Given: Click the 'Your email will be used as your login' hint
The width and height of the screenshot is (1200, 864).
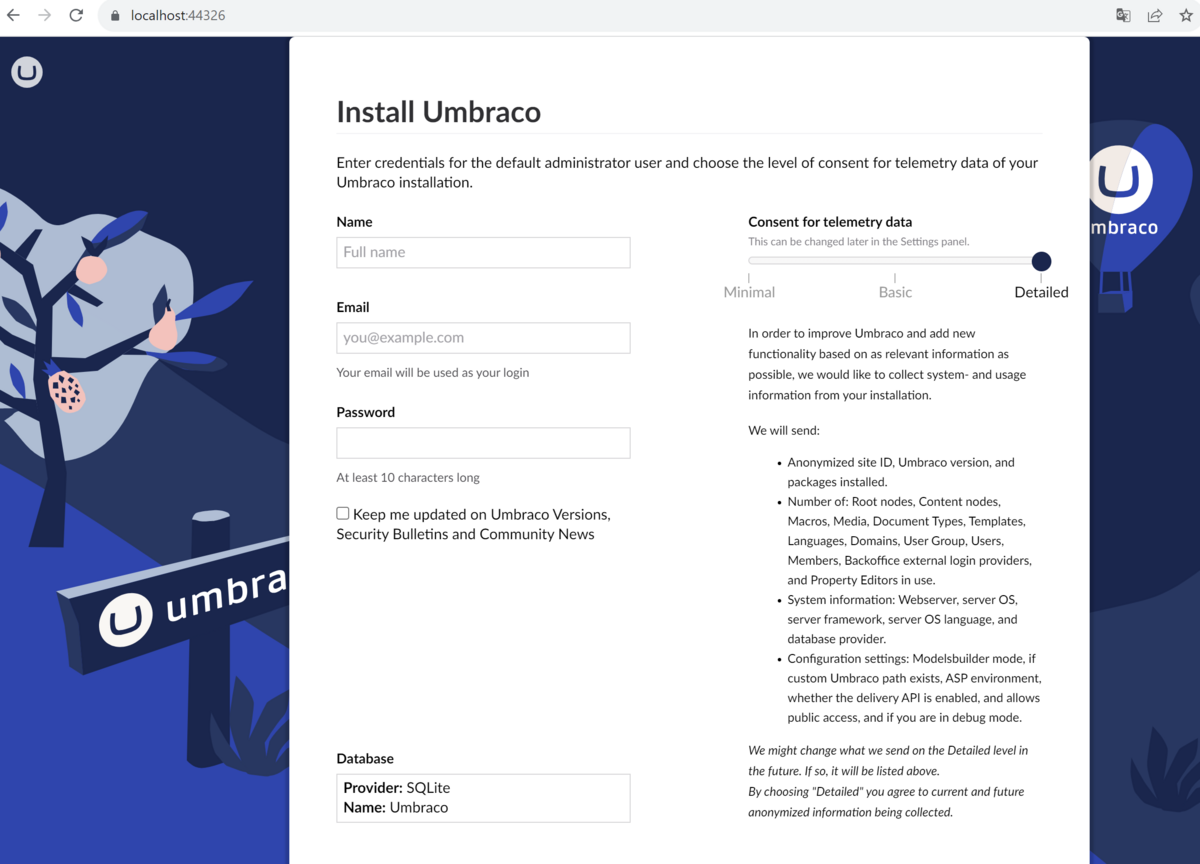Looking at the screenshot, I should 433,372.
